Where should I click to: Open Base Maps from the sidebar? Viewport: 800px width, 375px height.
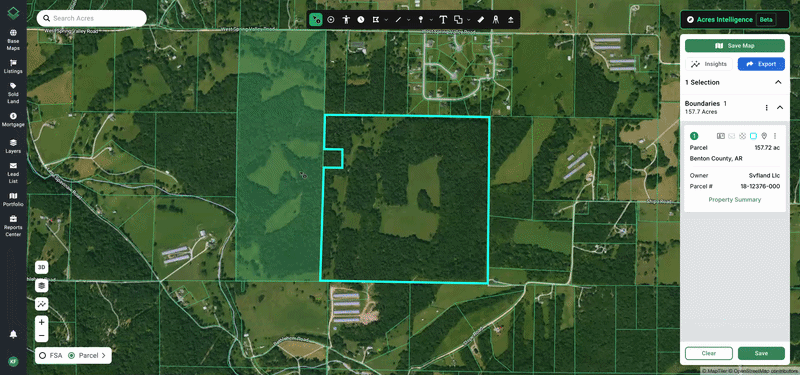coord(13,40)
